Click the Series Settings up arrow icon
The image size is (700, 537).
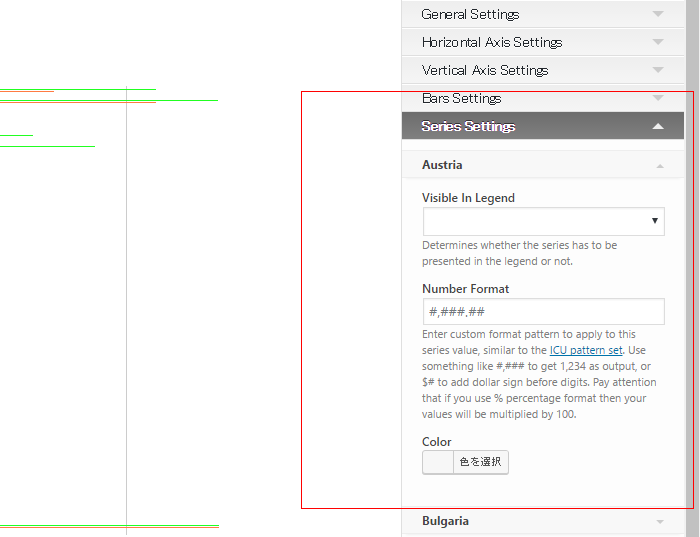(658, 126)
